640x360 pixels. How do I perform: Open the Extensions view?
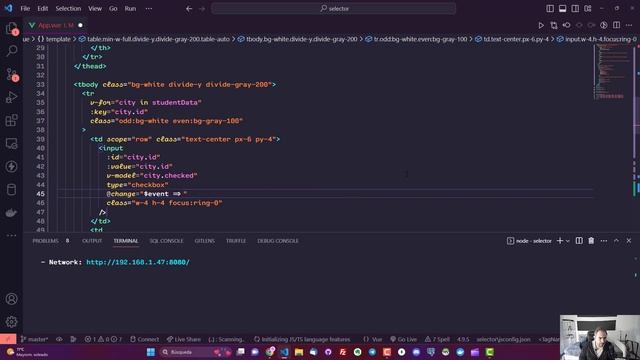(11, 120)
